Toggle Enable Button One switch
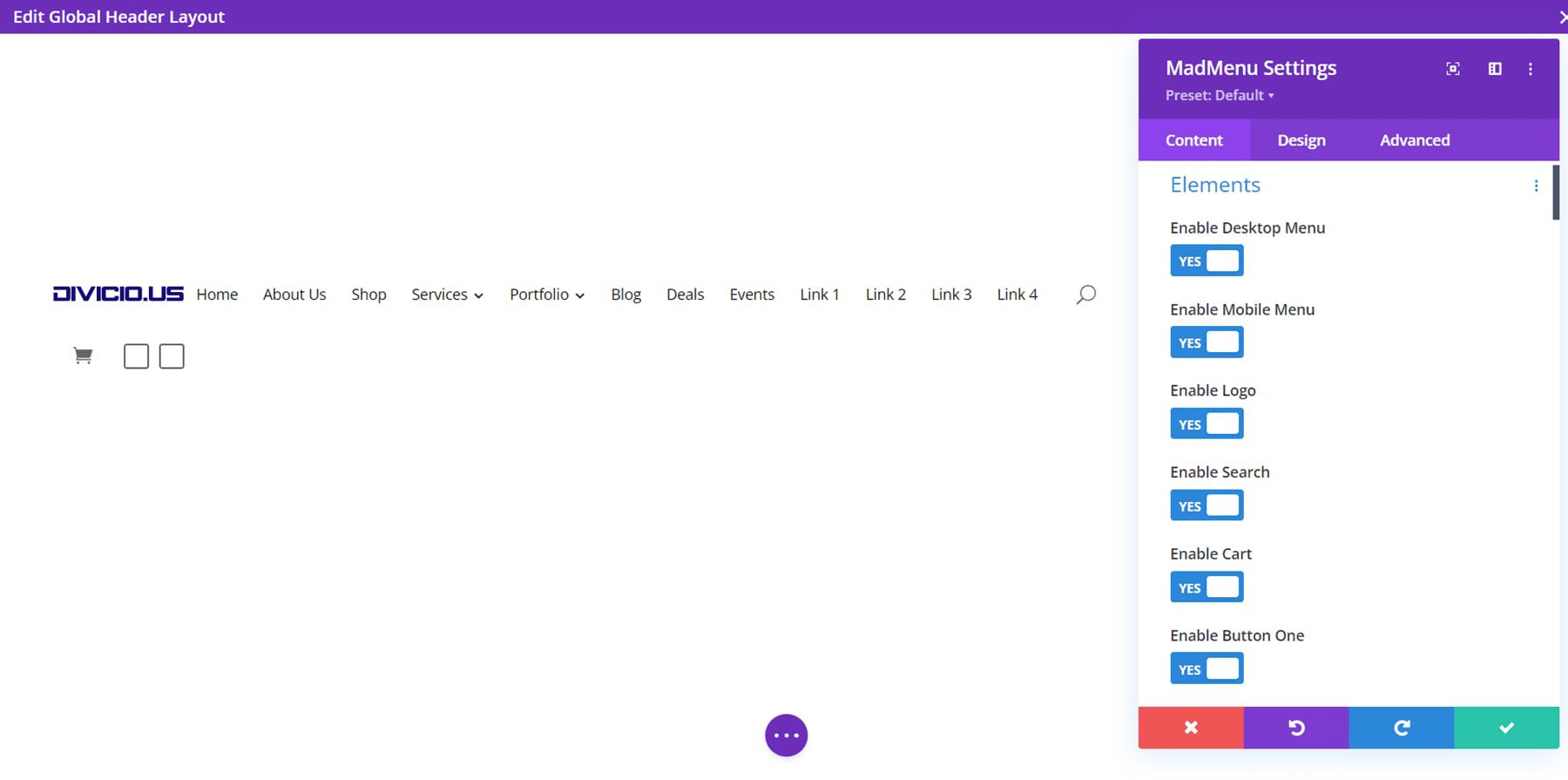 click(x=1206, y=668)
